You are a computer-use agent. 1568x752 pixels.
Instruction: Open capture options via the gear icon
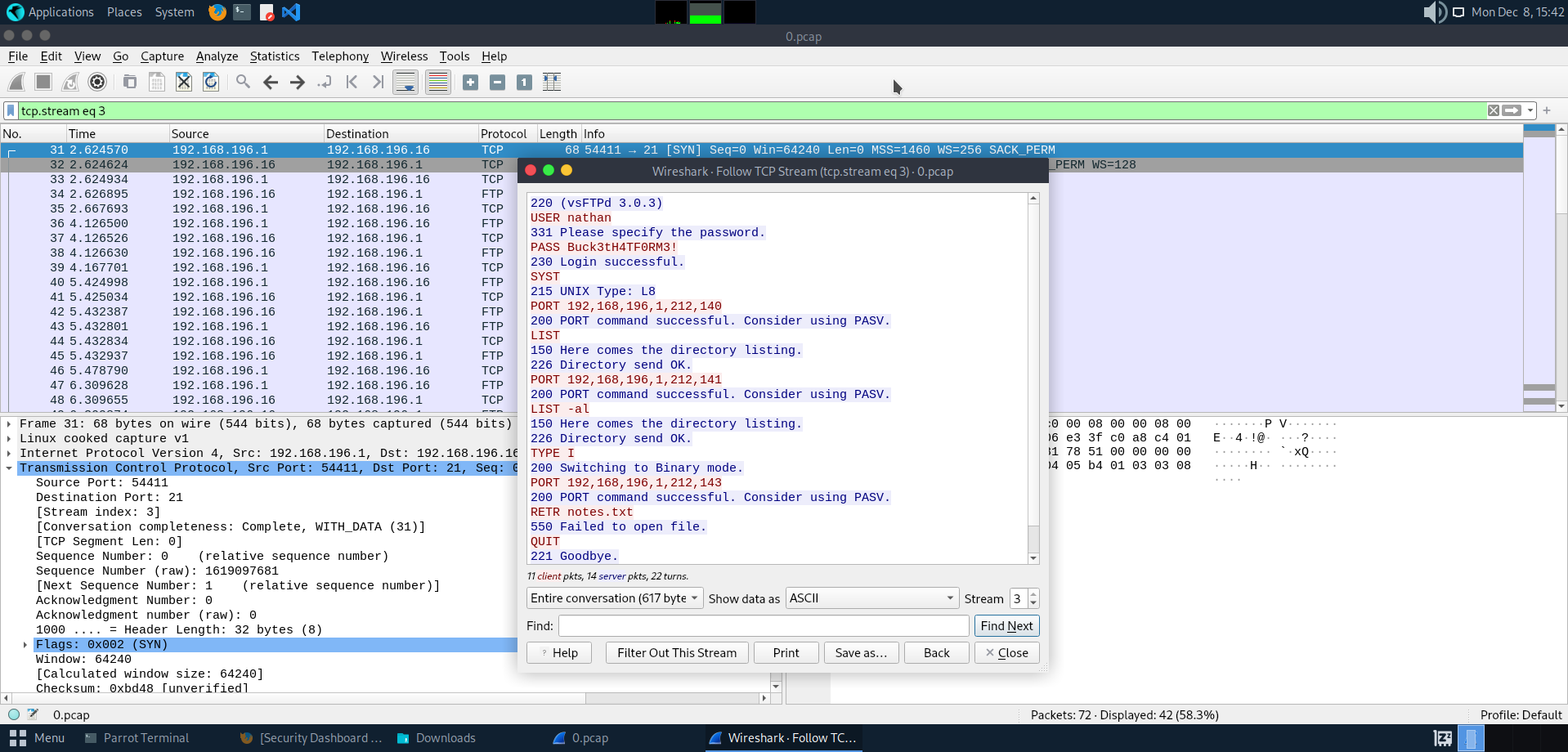(x=97, y=82)
